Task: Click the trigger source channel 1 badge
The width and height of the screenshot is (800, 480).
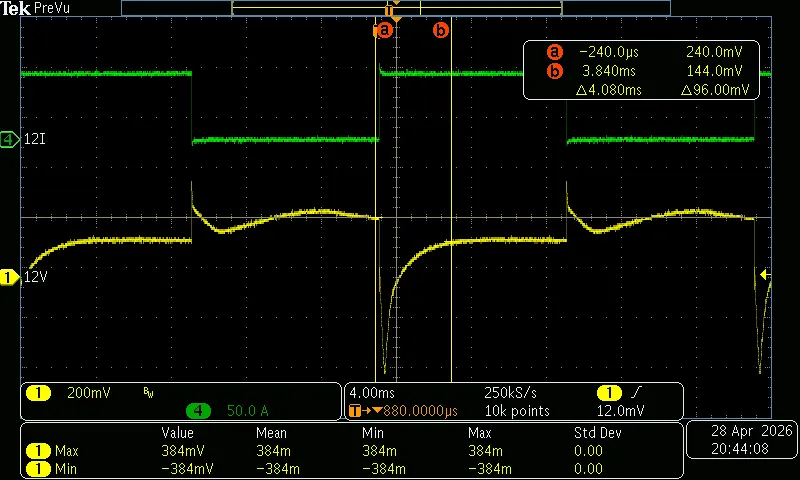Action: (609, 393)
